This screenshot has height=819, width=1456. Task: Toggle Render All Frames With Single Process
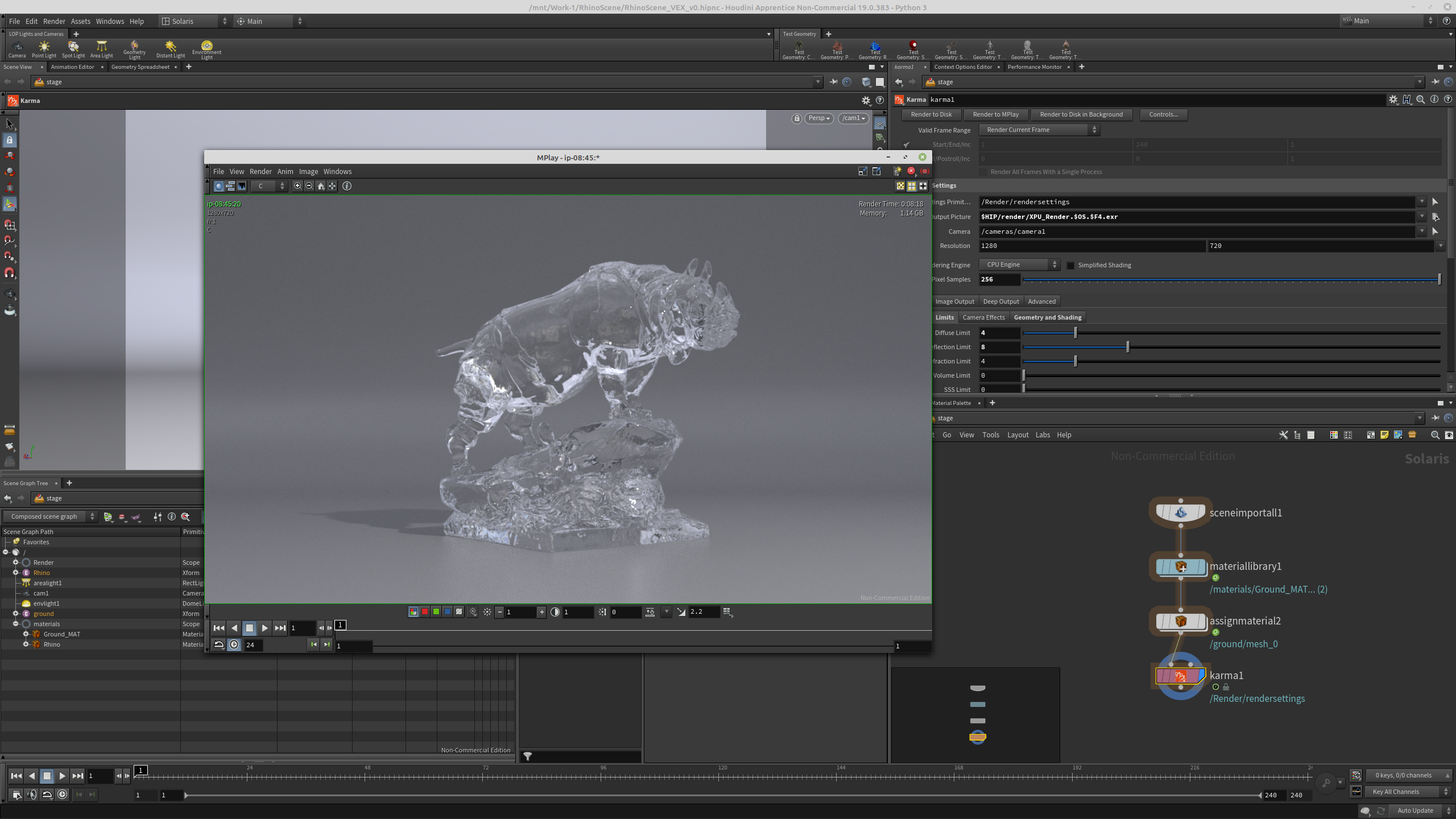click(983, 172)
